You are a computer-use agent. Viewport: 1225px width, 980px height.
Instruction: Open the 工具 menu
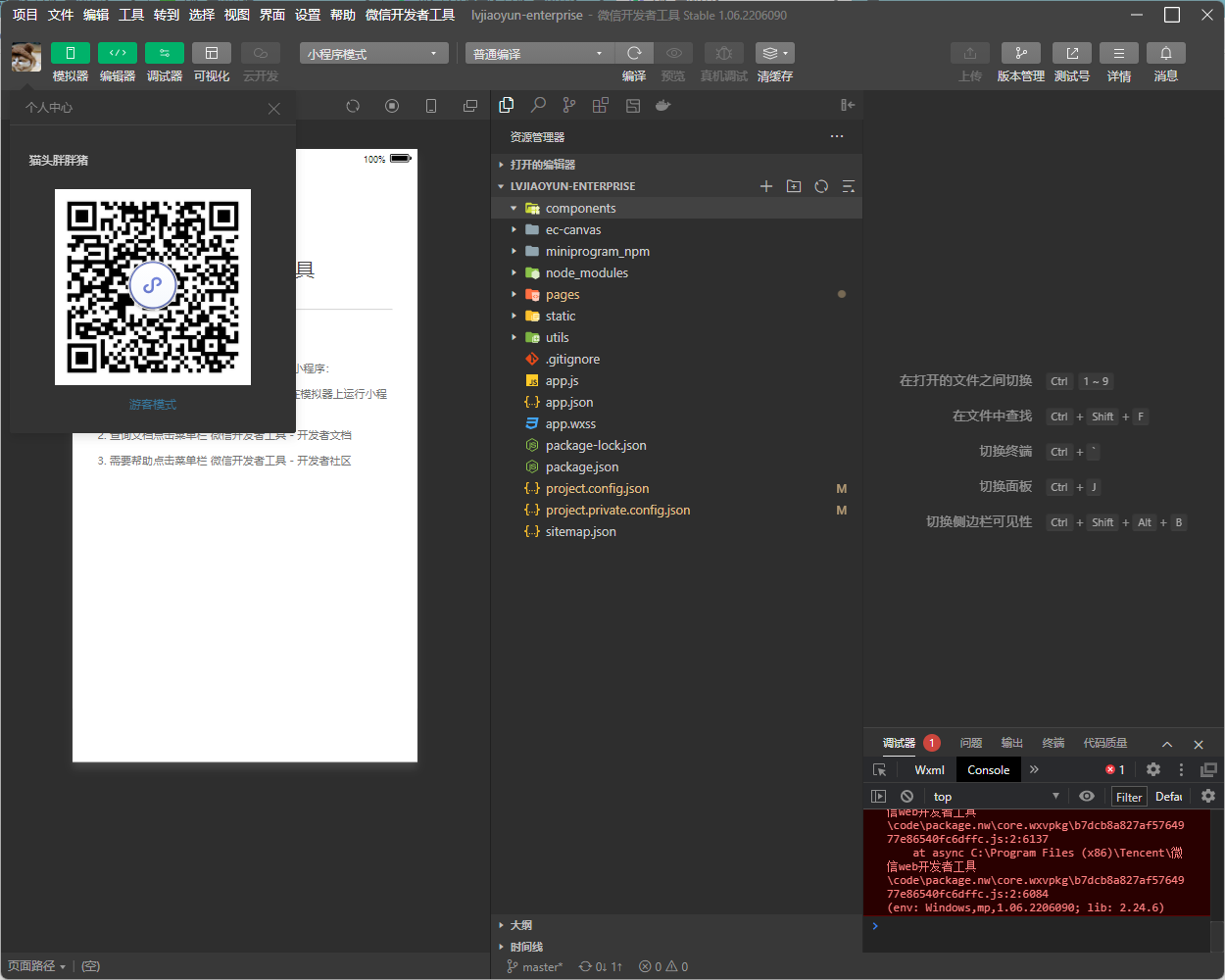tap(131, 15)
